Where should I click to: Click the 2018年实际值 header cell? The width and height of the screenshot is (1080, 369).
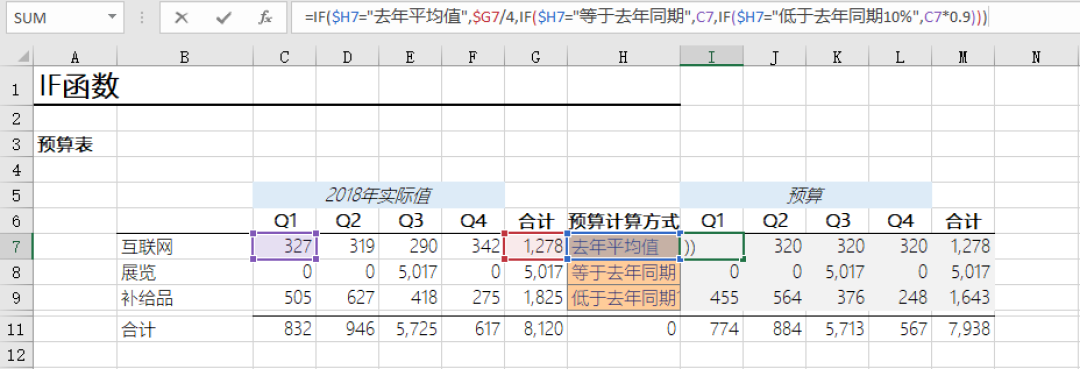(x=379, y=196)
